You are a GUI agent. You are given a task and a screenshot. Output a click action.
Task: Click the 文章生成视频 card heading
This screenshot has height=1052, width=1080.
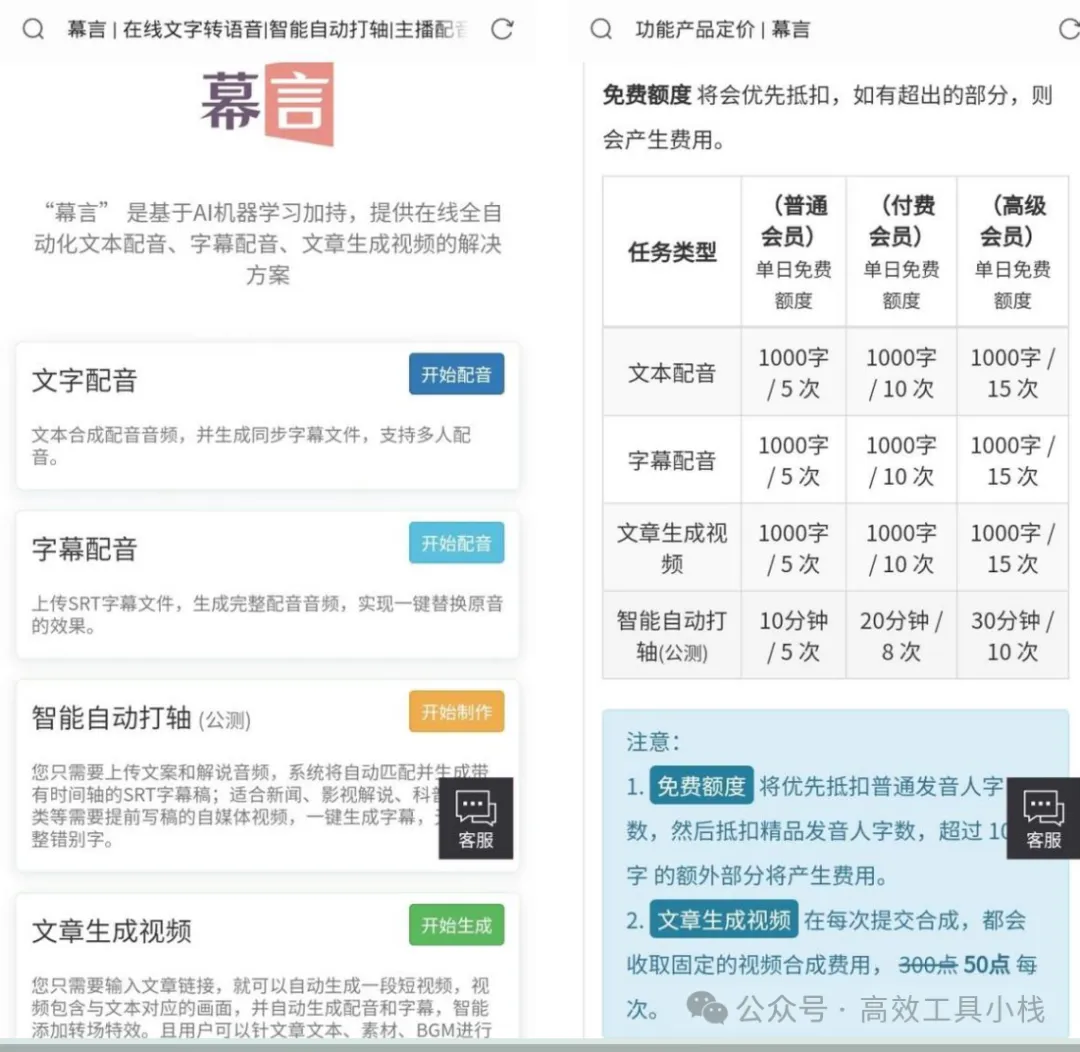coord(112,931)
